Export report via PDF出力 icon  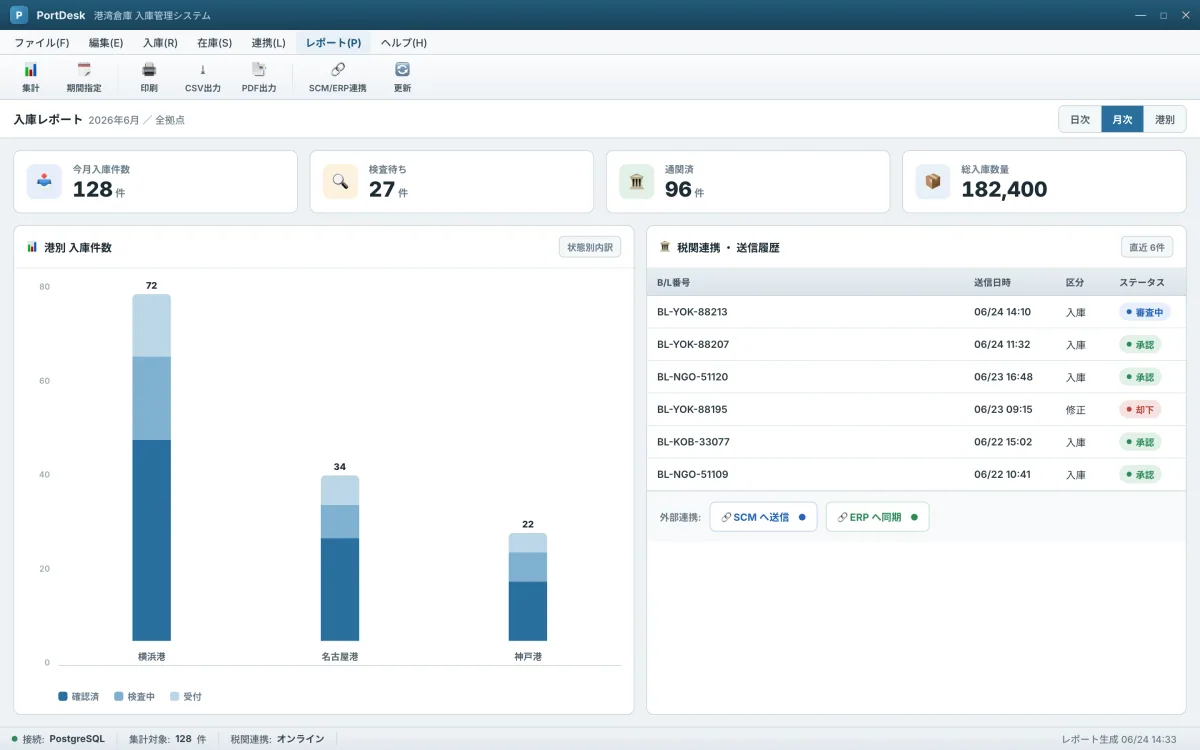[x=259, y=70]
